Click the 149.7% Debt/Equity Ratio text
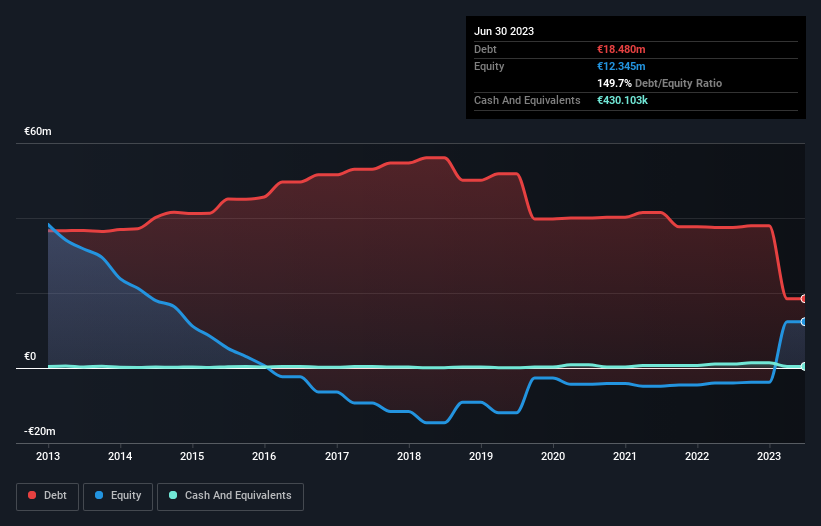 click(659, 83)
